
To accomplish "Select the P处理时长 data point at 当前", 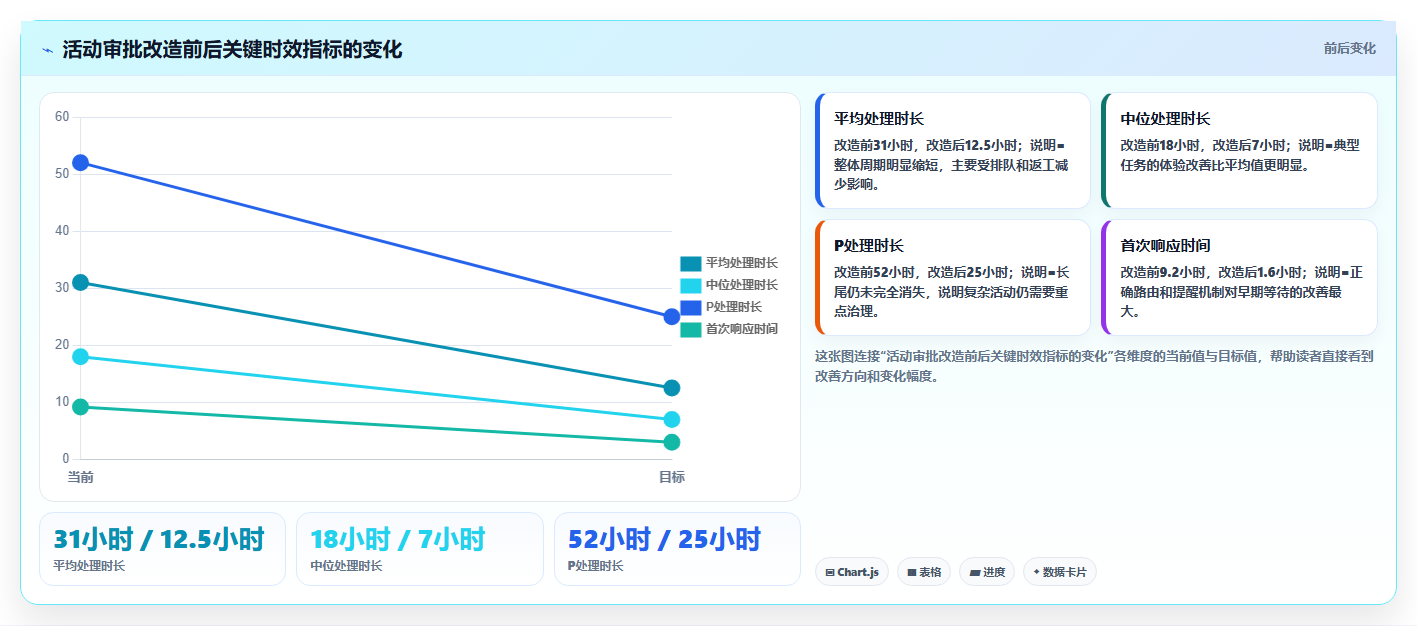I will (x=81, y=163).
